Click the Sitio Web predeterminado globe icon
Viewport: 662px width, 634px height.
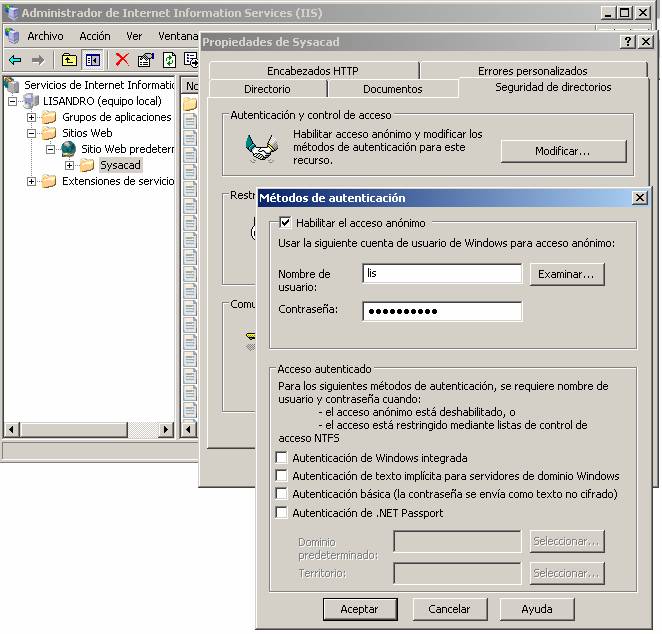[x=68, y=149]
